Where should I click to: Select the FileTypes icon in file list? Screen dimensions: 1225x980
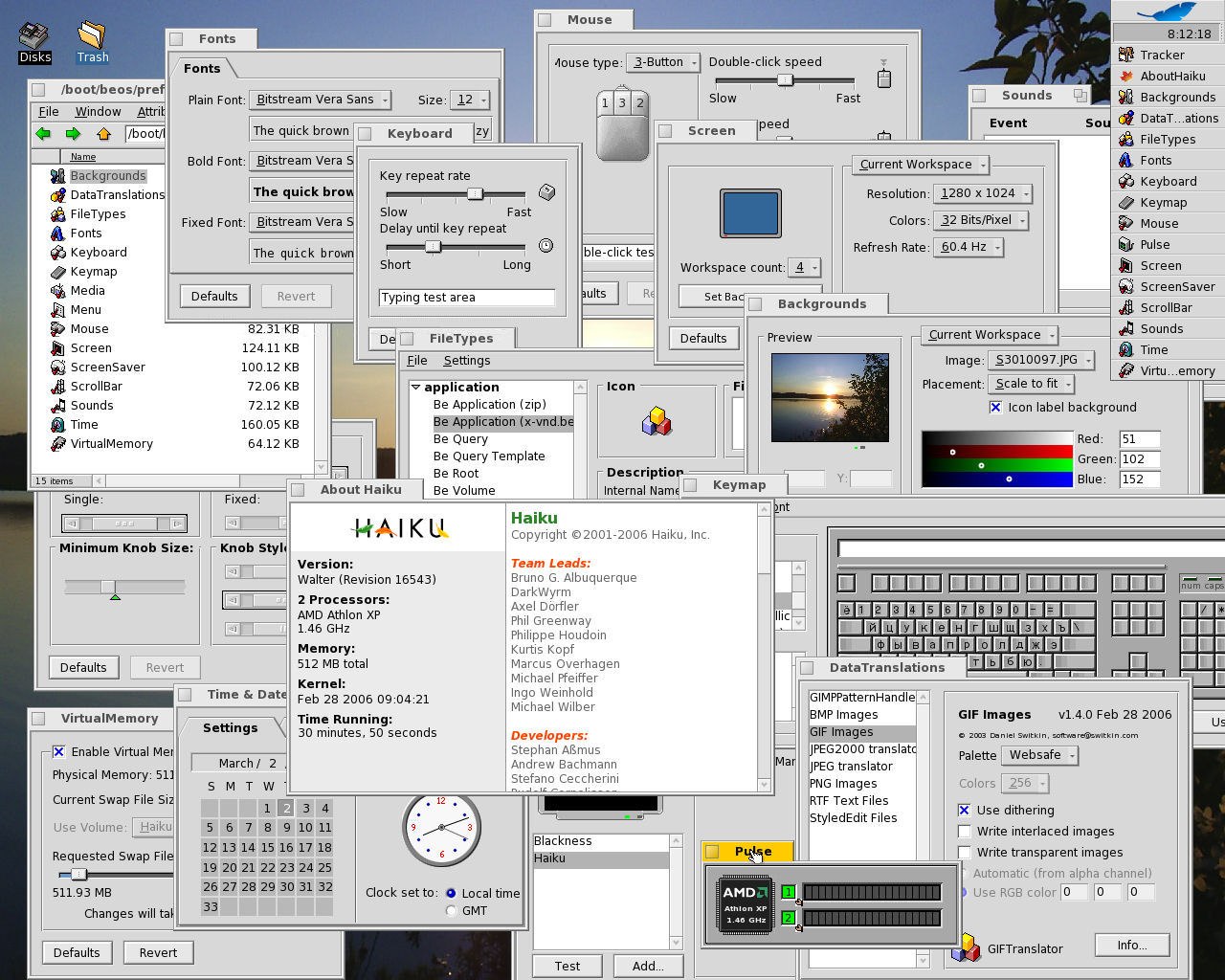click(58, 214)
